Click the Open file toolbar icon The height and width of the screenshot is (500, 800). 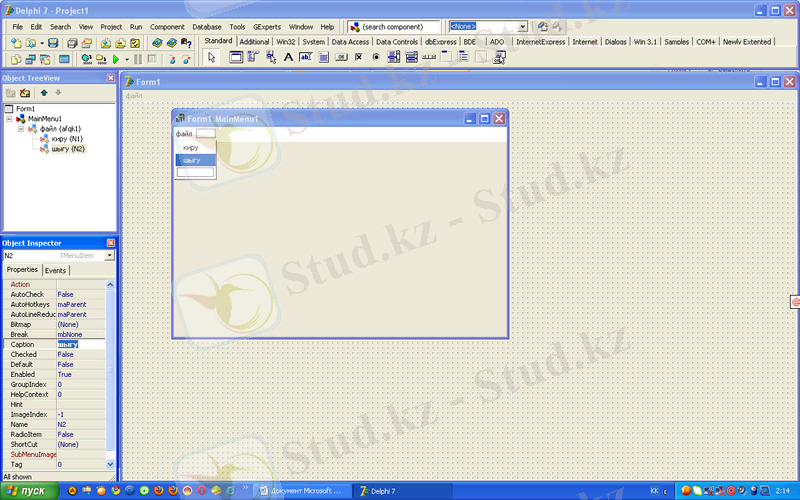coord(31,43)
